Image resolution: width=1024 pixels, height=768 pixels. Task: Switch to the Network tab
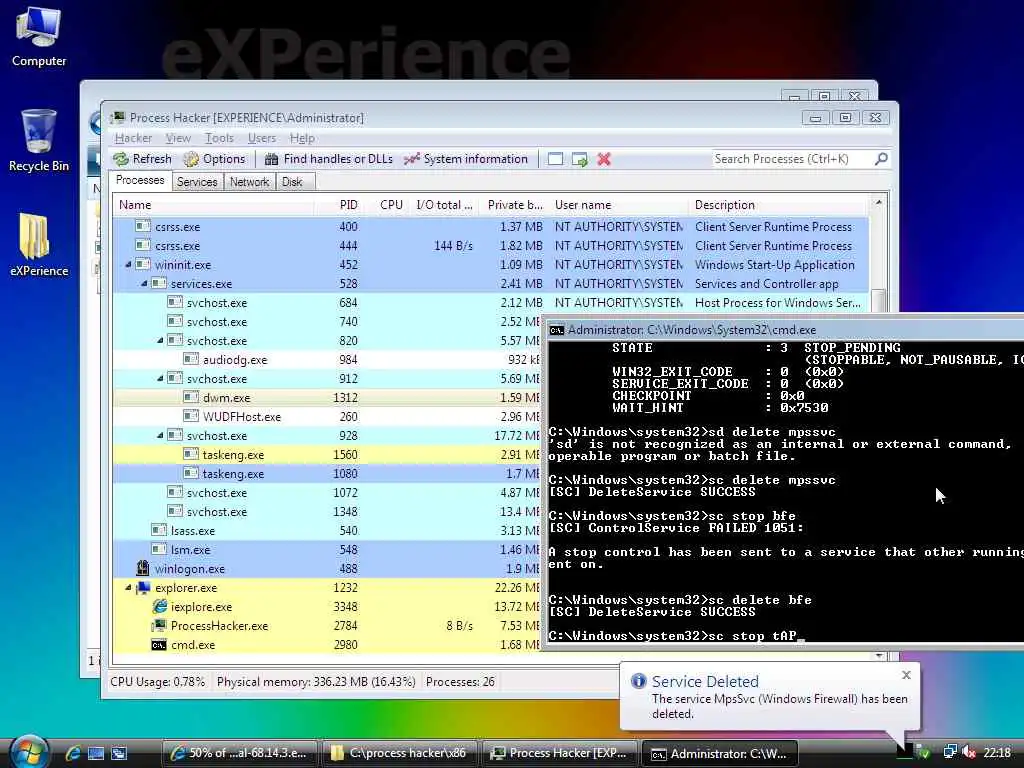tap(249, 182)
